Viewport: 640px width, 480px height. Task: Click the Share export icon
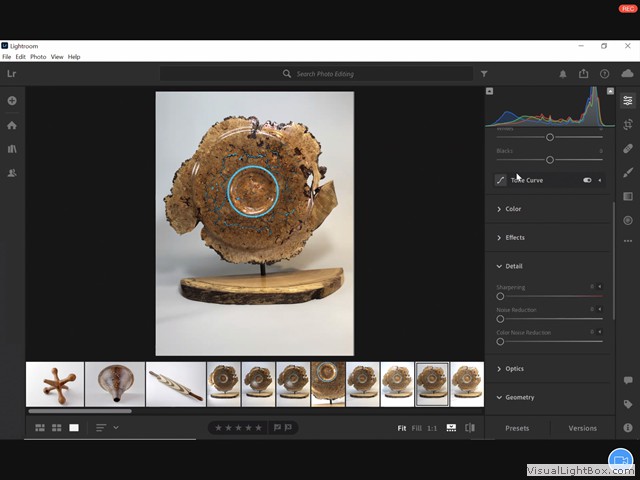coord(583,74)
